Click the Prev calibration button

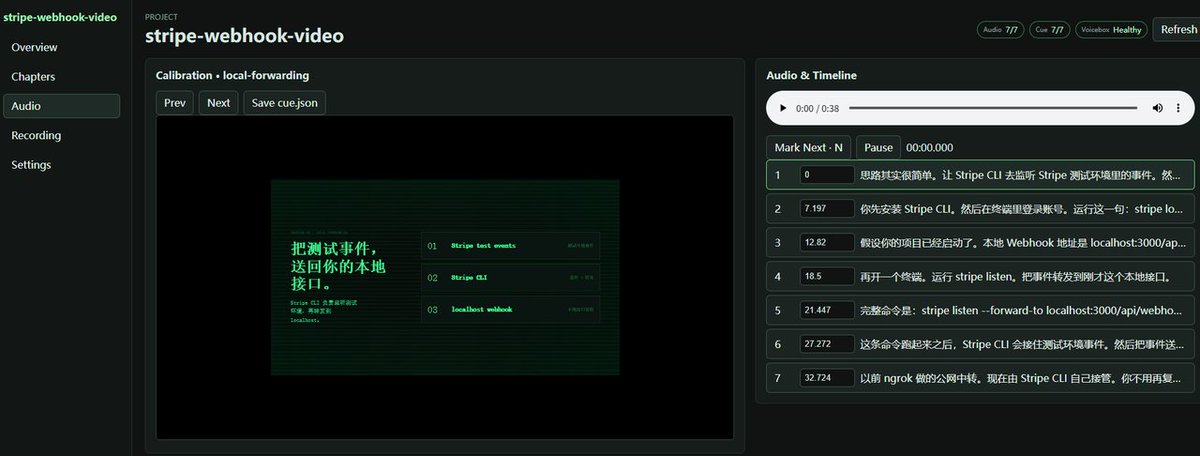[175, 103]
